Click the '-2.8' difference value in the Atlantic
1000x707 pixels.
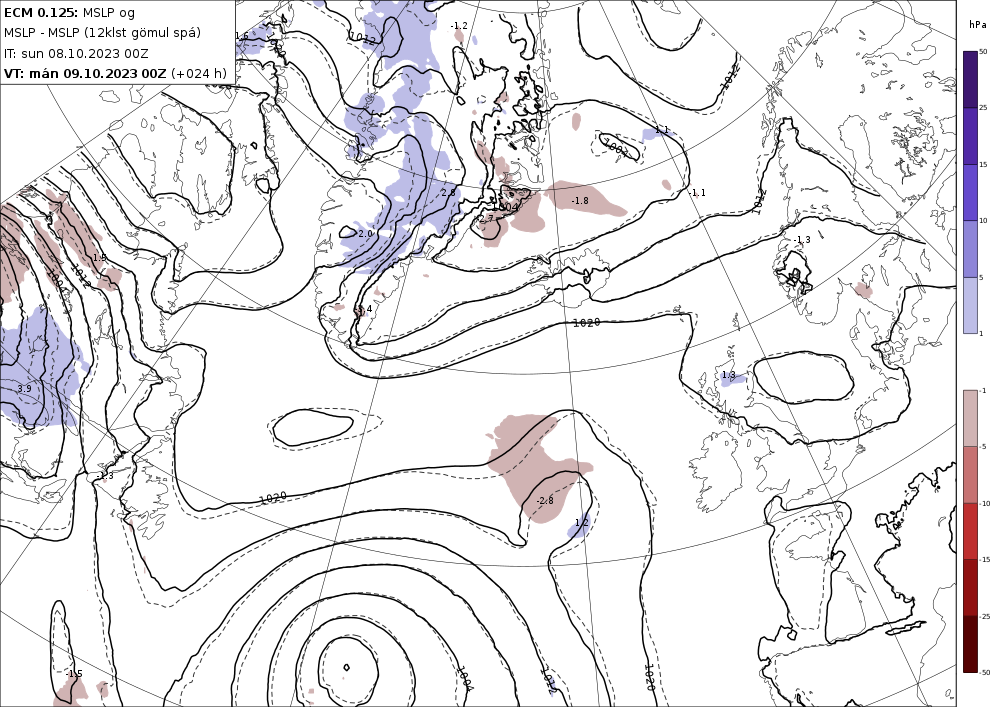click(545, 500)
